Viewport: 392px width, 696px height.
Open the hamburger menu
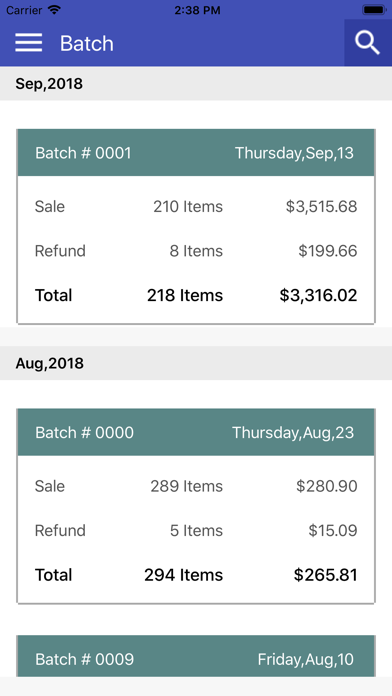(x=28, y=43)
